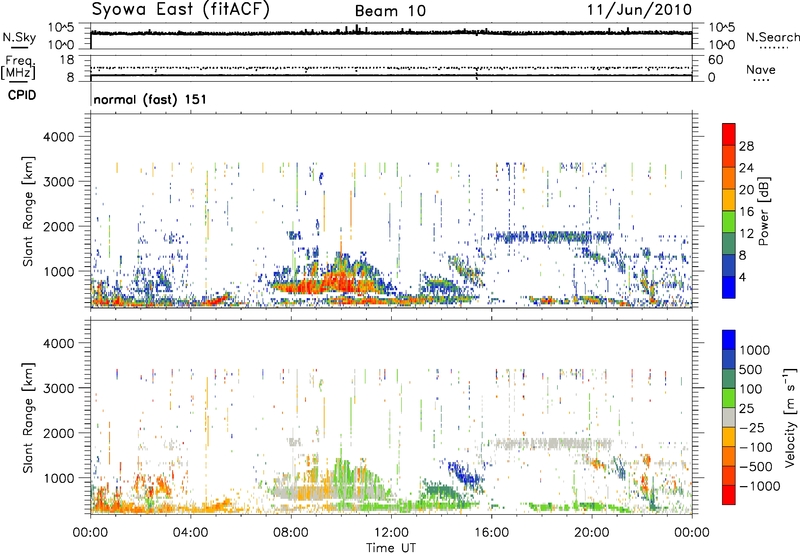The width and height of the screenshot is (800, 554).
Task: Click the "Power [dB]" color bar title
Action: pyautogui.click(x=763, y=211)
